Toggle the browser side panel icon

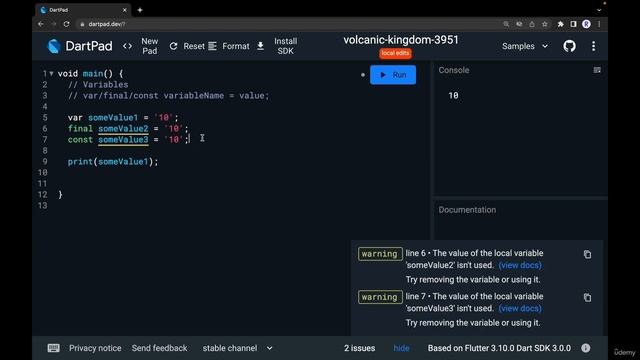(573, 24)
